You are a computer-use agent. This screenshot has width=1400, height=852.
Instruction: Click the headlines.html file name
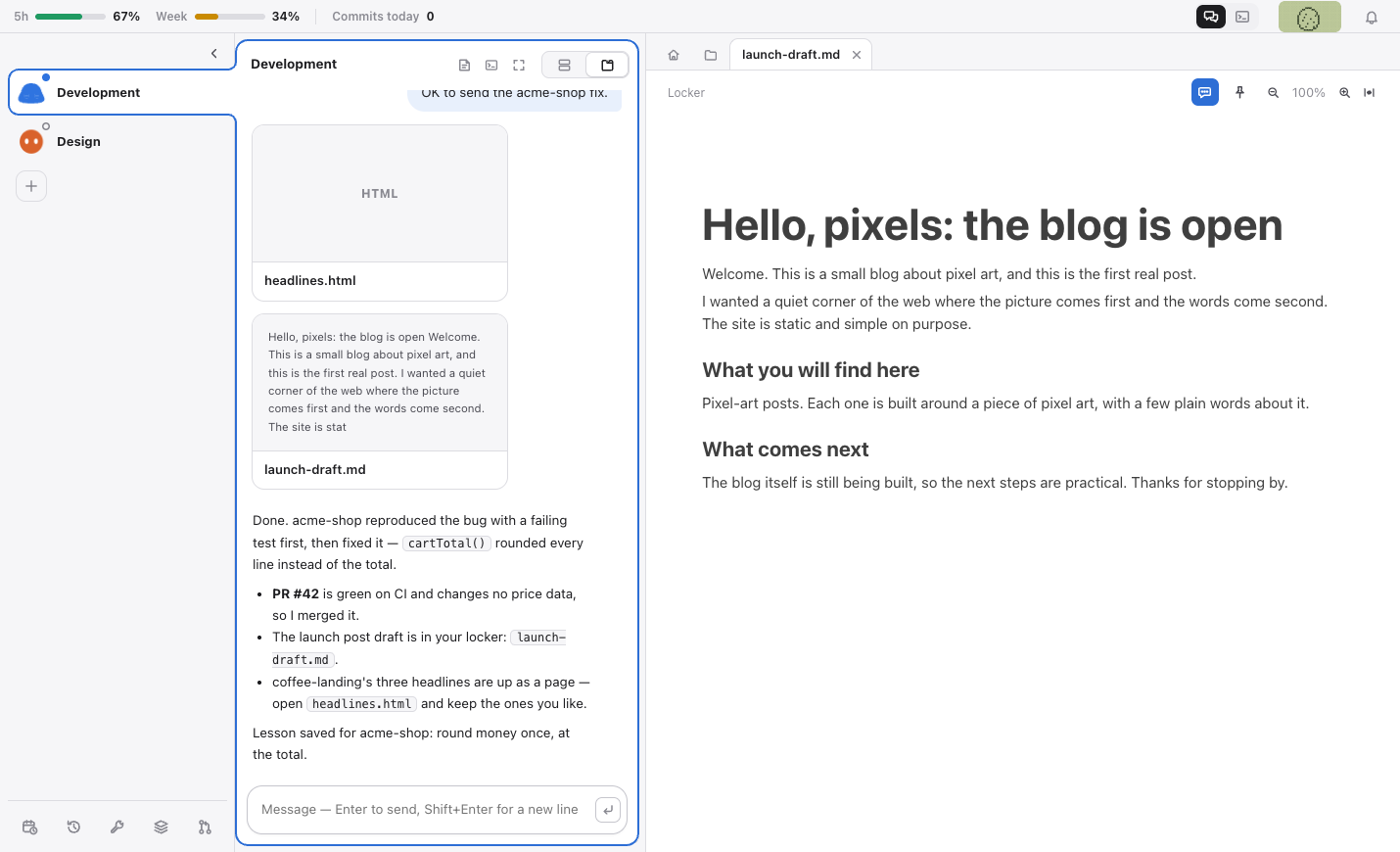310,281
